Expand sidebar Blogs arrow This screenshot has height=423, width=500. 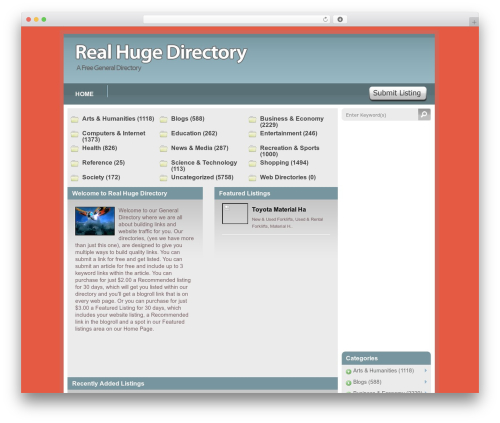click(x=426, y=382)
